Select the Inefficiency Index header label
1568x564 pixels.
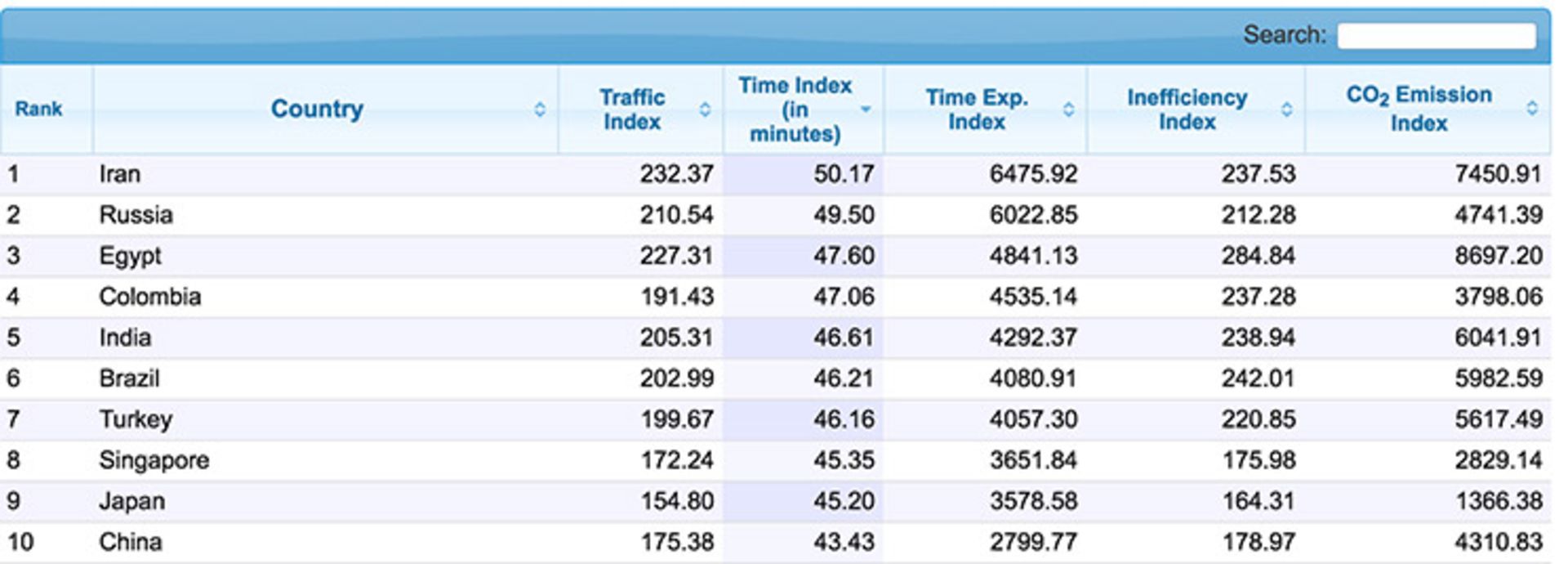coord(1187,110)
